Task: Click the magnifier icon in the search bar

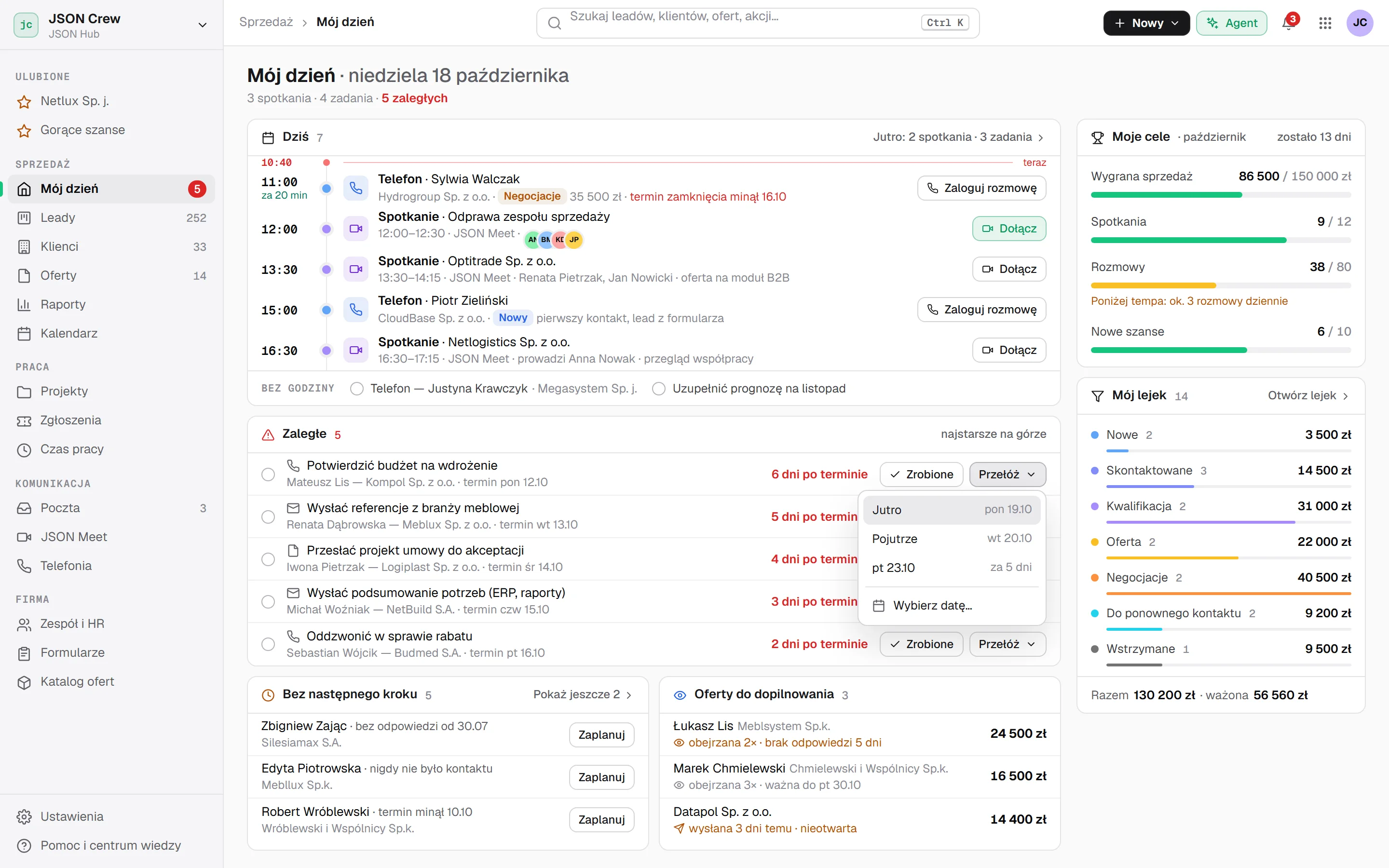Action: pos(554,23)
